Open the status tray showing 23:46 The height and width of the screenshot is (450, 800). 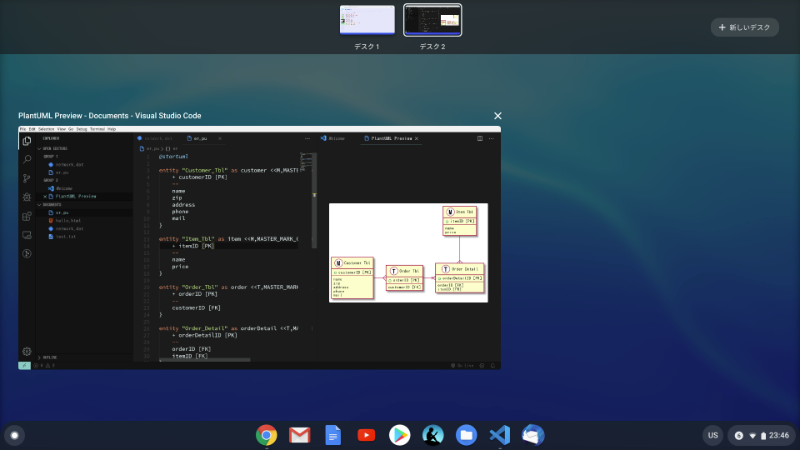coord(762,435)
